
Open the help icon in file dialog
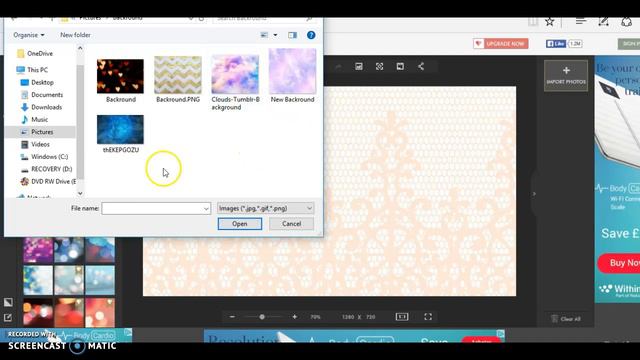point(311,35)
